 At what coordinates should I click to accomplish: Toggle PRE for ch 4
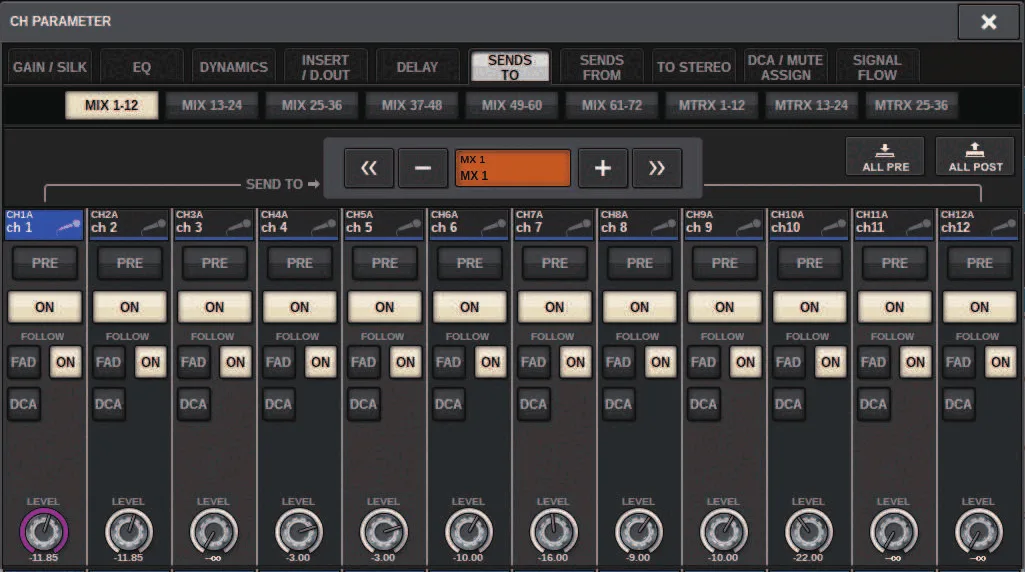(x=299, y=263)
